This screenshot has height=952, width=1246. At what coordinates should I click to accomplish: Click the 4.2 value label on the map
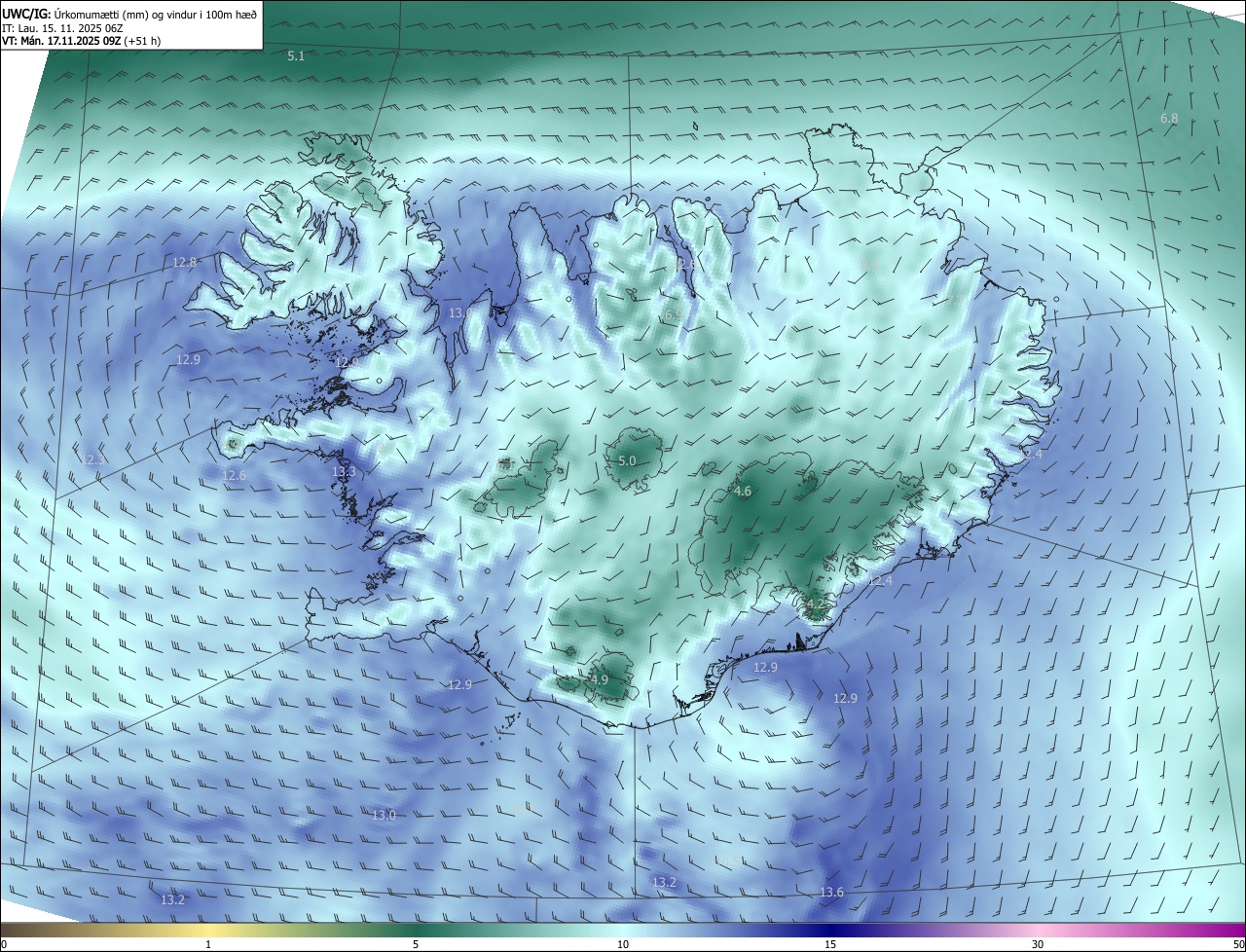click(x=816, y=604)
